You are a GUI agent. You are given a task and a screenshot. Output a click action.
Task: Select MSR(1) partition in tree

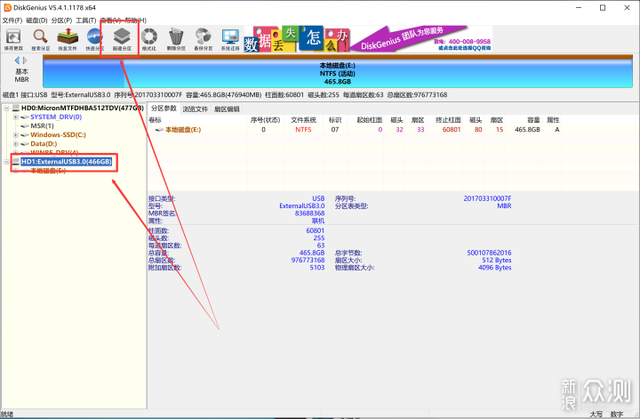tap(42, 126)
